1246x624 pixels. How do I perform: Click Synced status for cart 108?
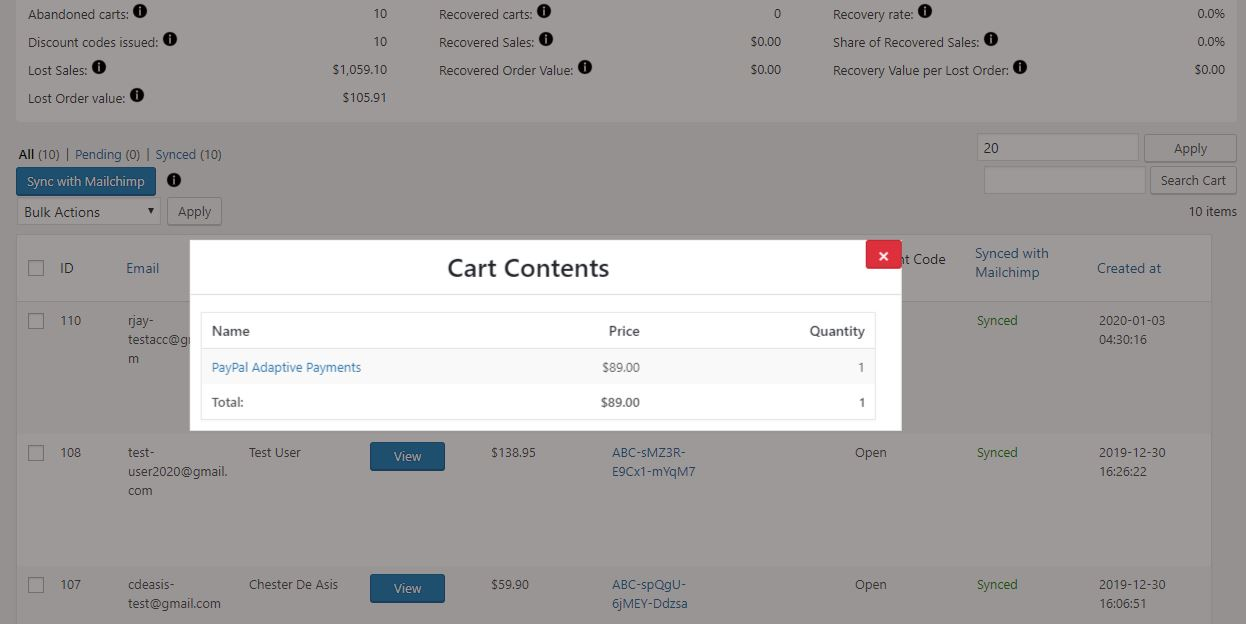[997, 452]
